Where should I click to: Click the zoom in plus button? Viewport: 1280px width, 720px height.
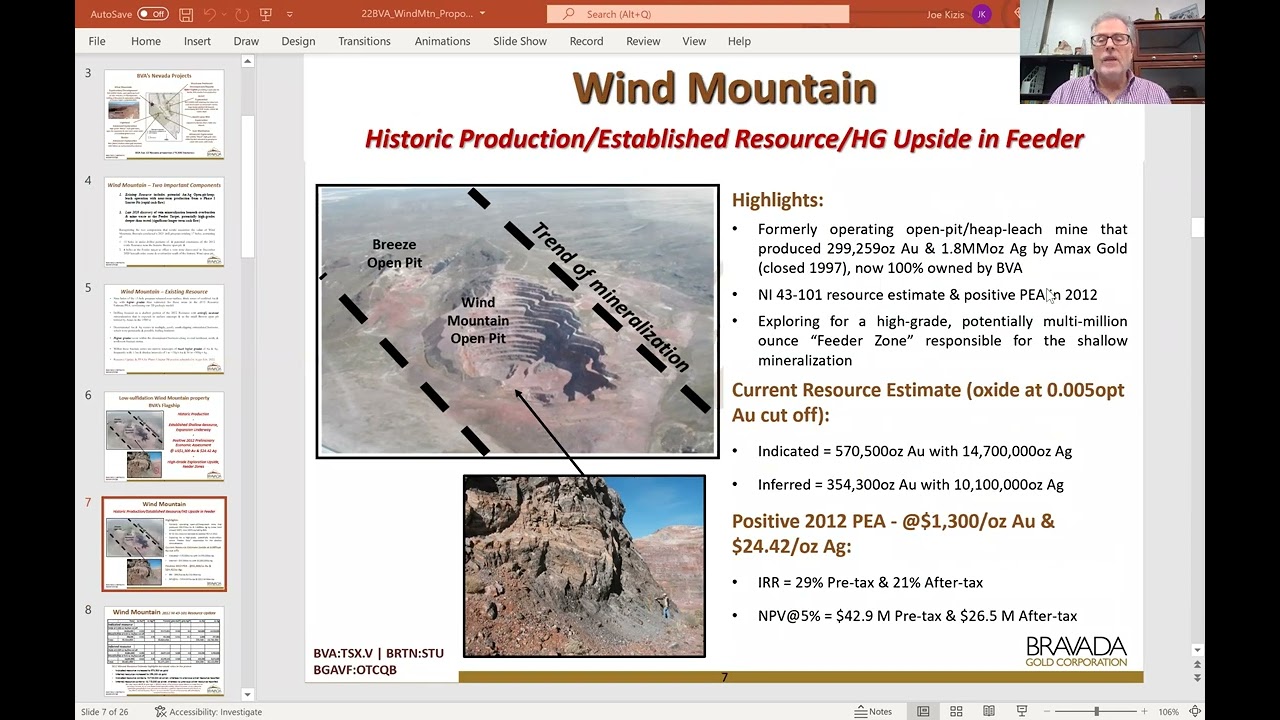click(x=1144, y=712)
